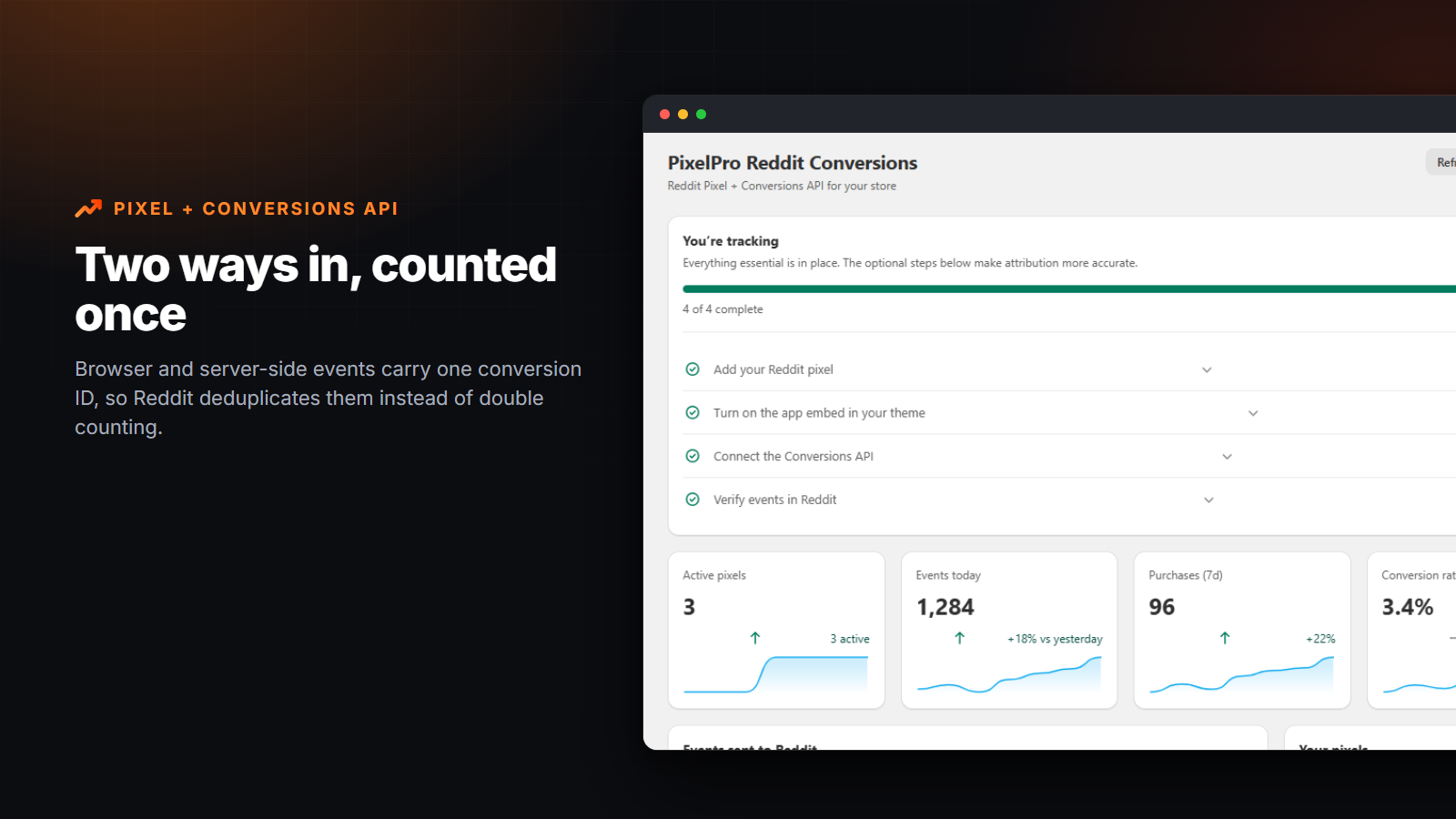Click the check icon beside Connect the Conversions API
Image resolution: width=1456 pixels, height=819 pixels.
(693, 456)
